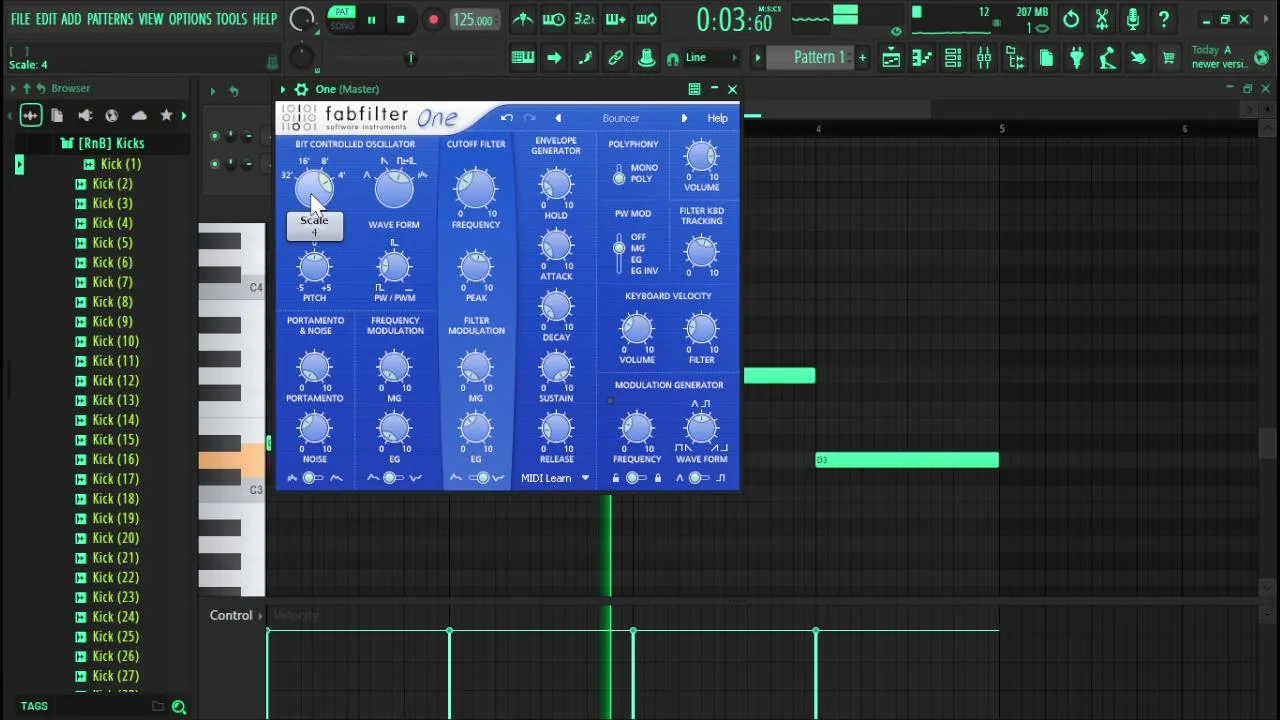Click the oscillator WAVE FORM knob

point(394,188)
